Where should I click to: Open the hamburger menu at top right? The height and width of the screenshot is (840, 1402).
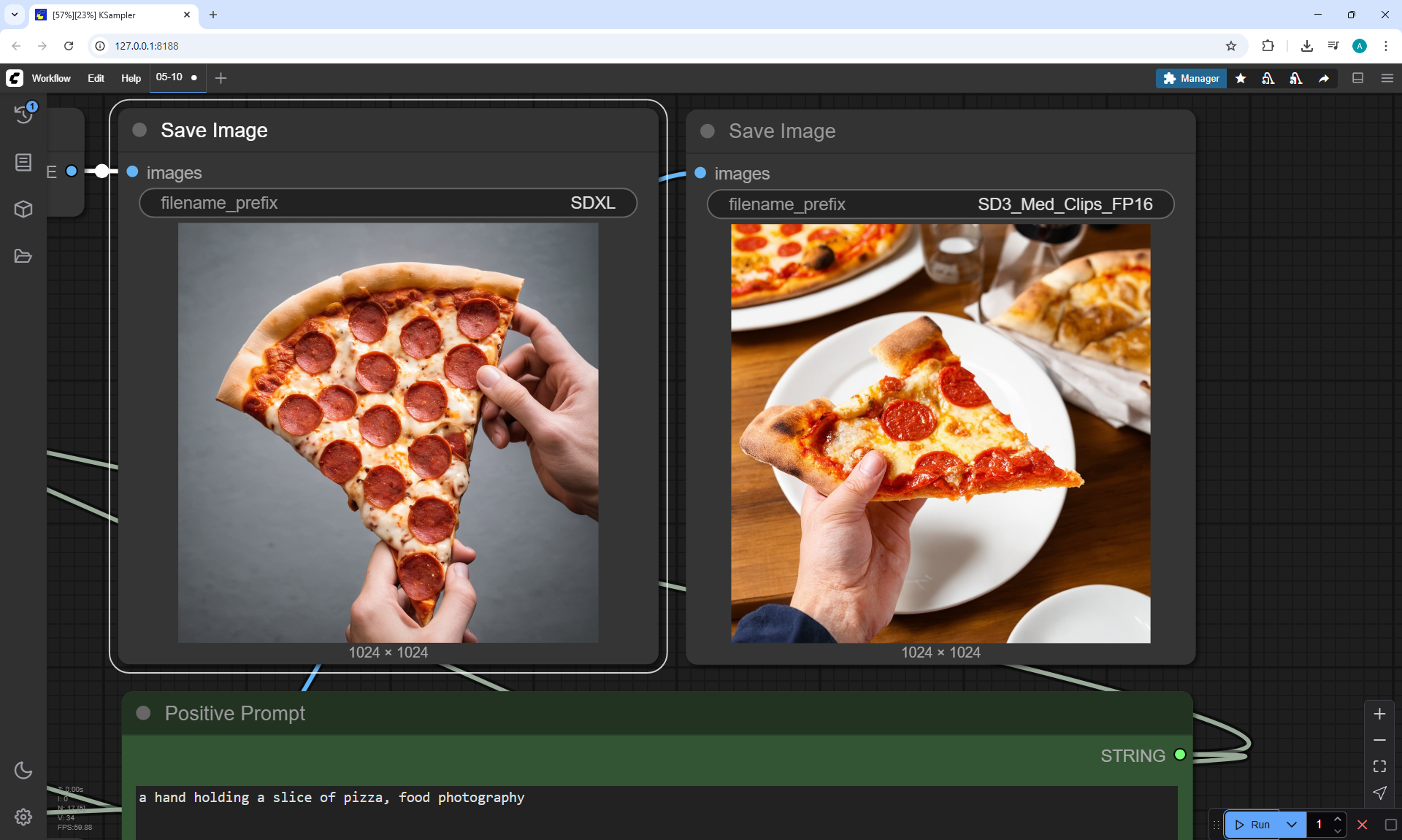pos(1387,78)
